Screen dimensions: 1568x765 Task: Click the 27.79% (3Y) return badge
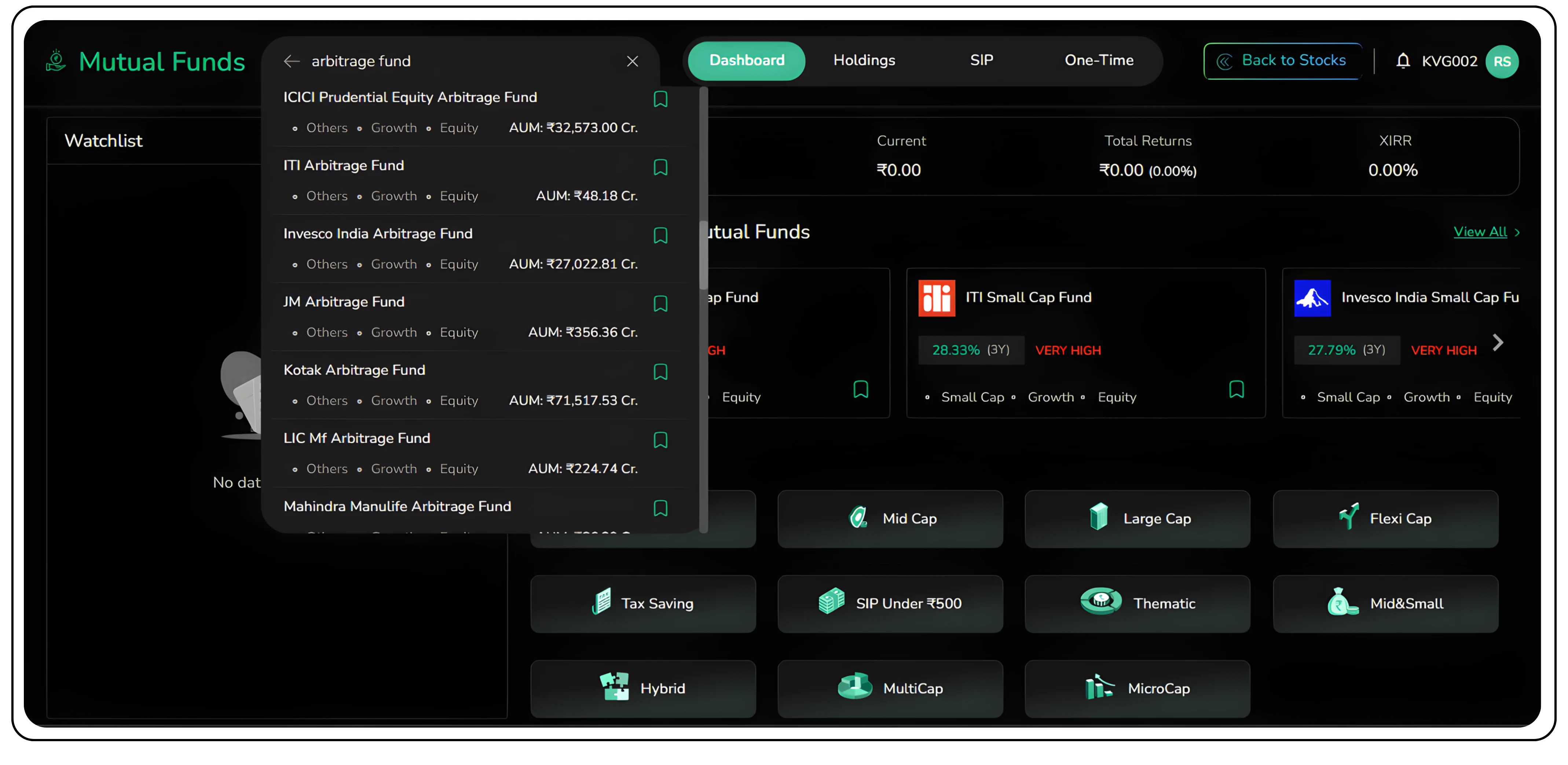click(x=1347, y=350)
